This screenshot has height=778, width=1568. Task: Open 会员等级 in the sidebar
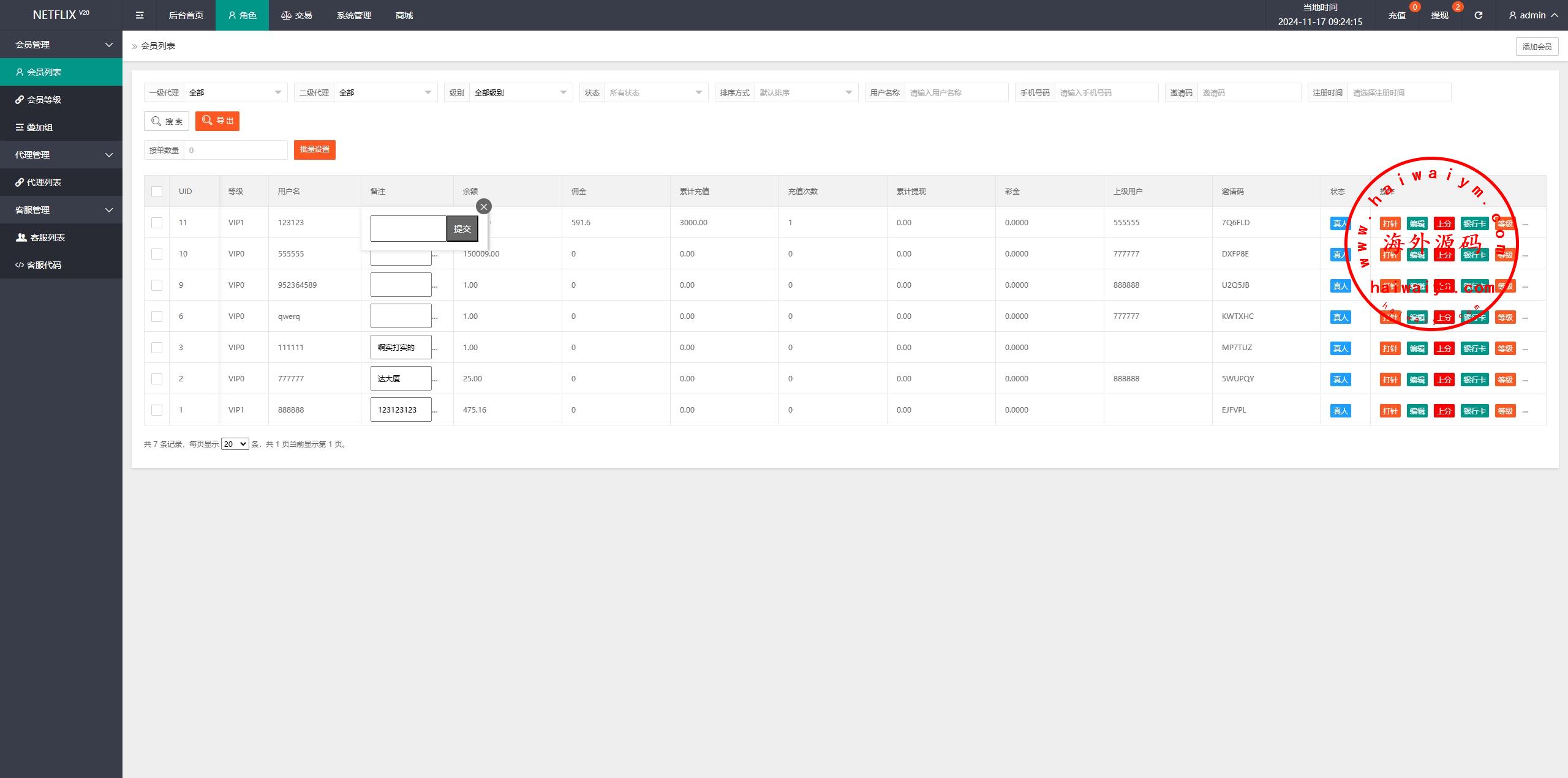[x=44, y=100]
